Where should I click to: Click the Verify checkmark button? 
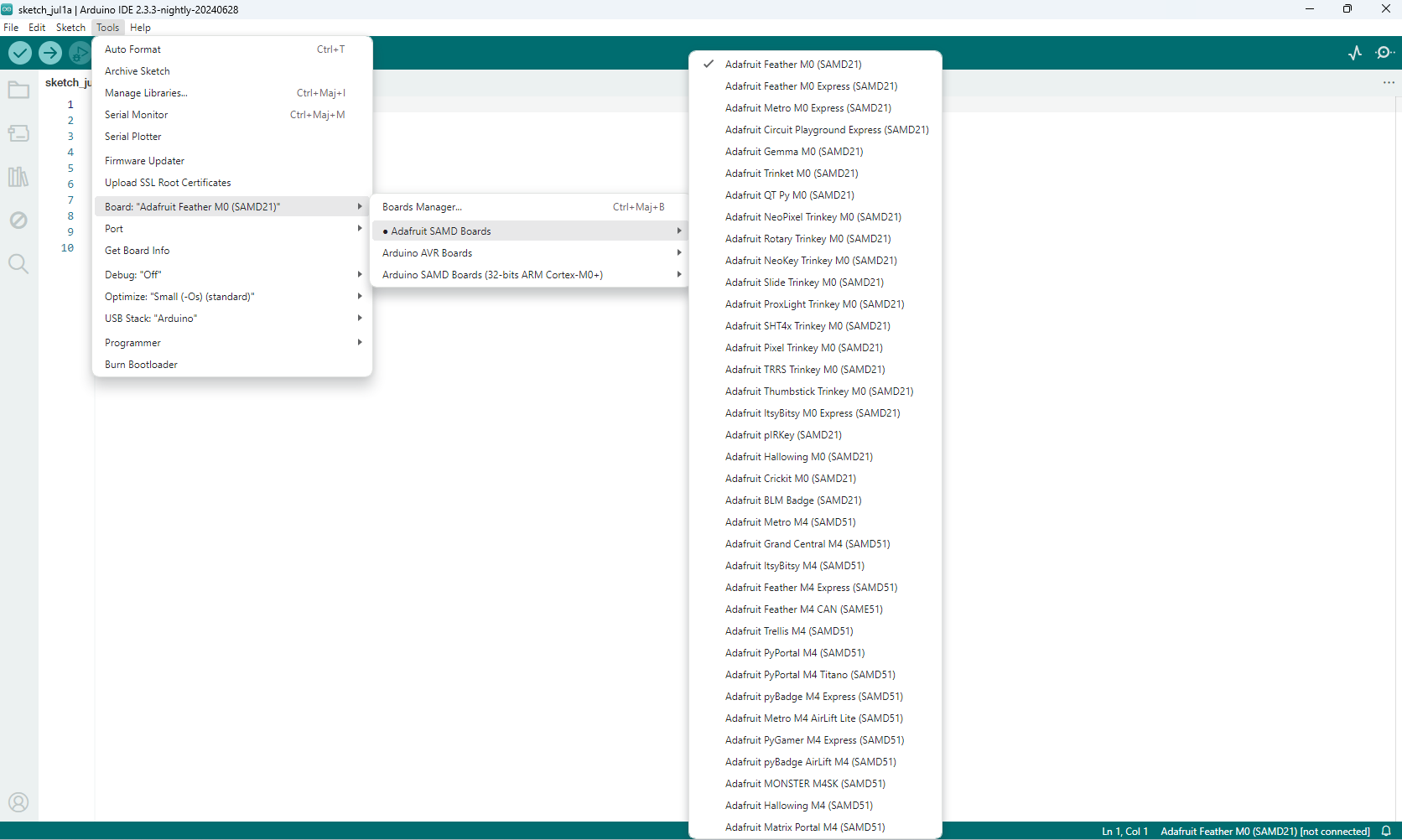click(20, 53)
